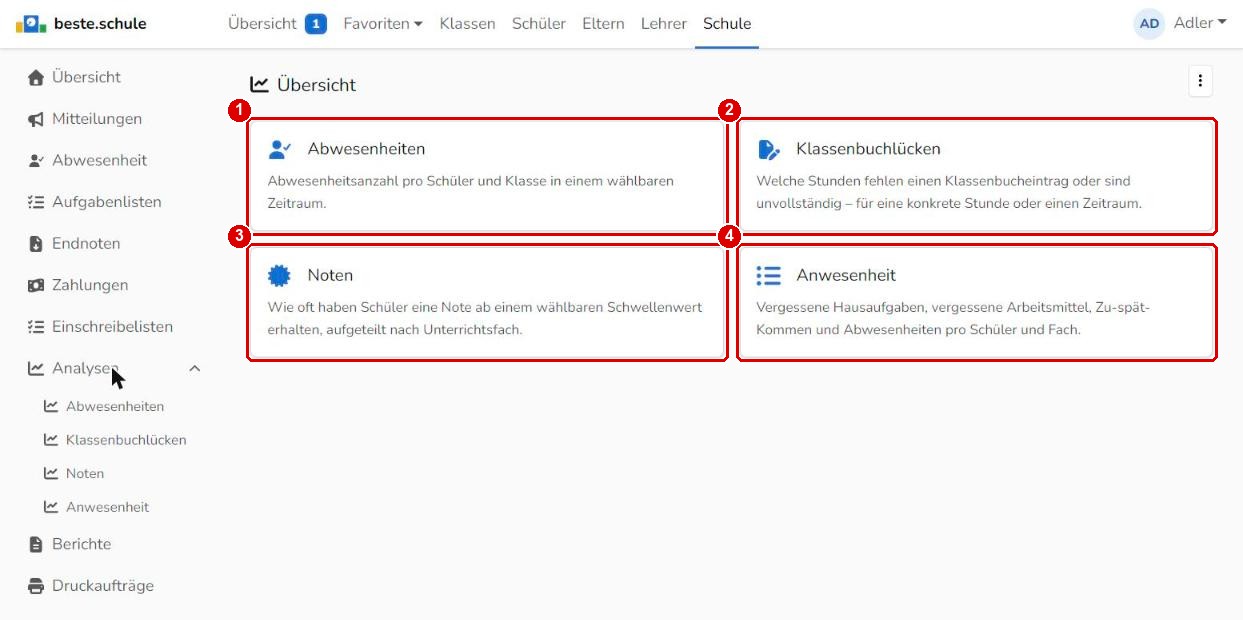This screenshot has width=1243, height=620.
Task: Open Endnoten in the sidebar
Action: point(86,243)
